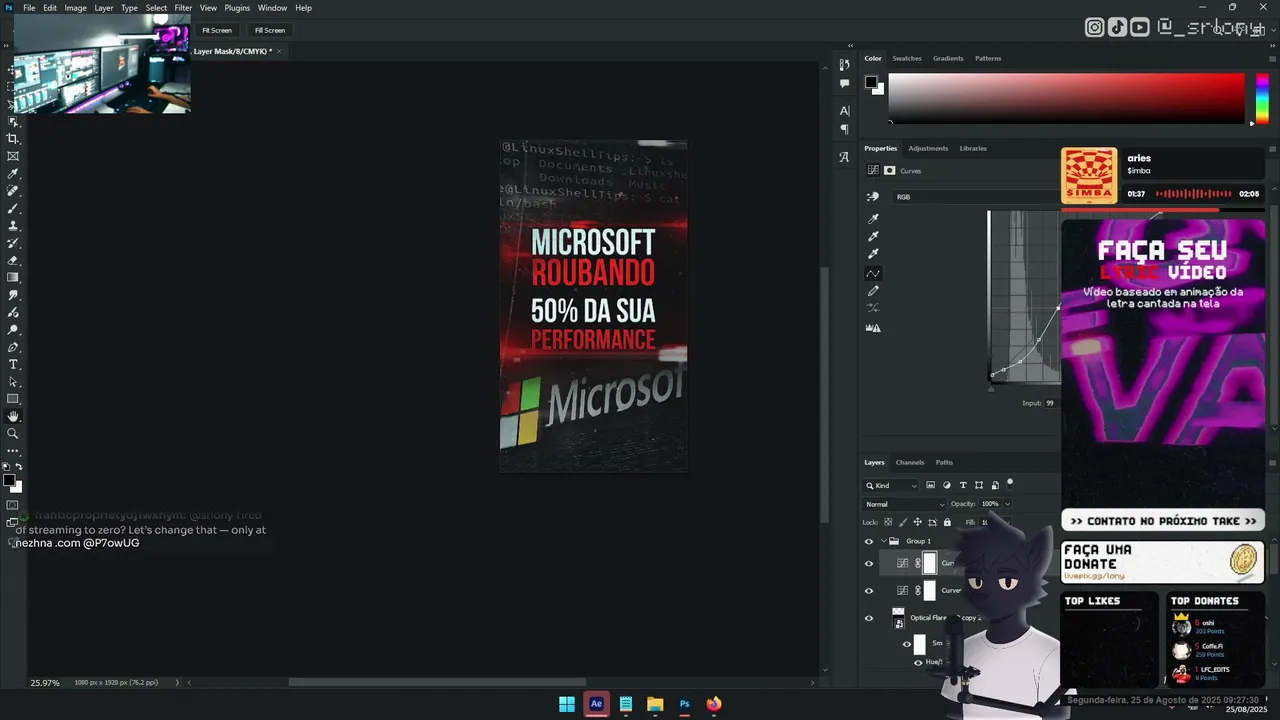Switch to the Swatches tab
1280x720 pixels.
click(x=907, y=58)
